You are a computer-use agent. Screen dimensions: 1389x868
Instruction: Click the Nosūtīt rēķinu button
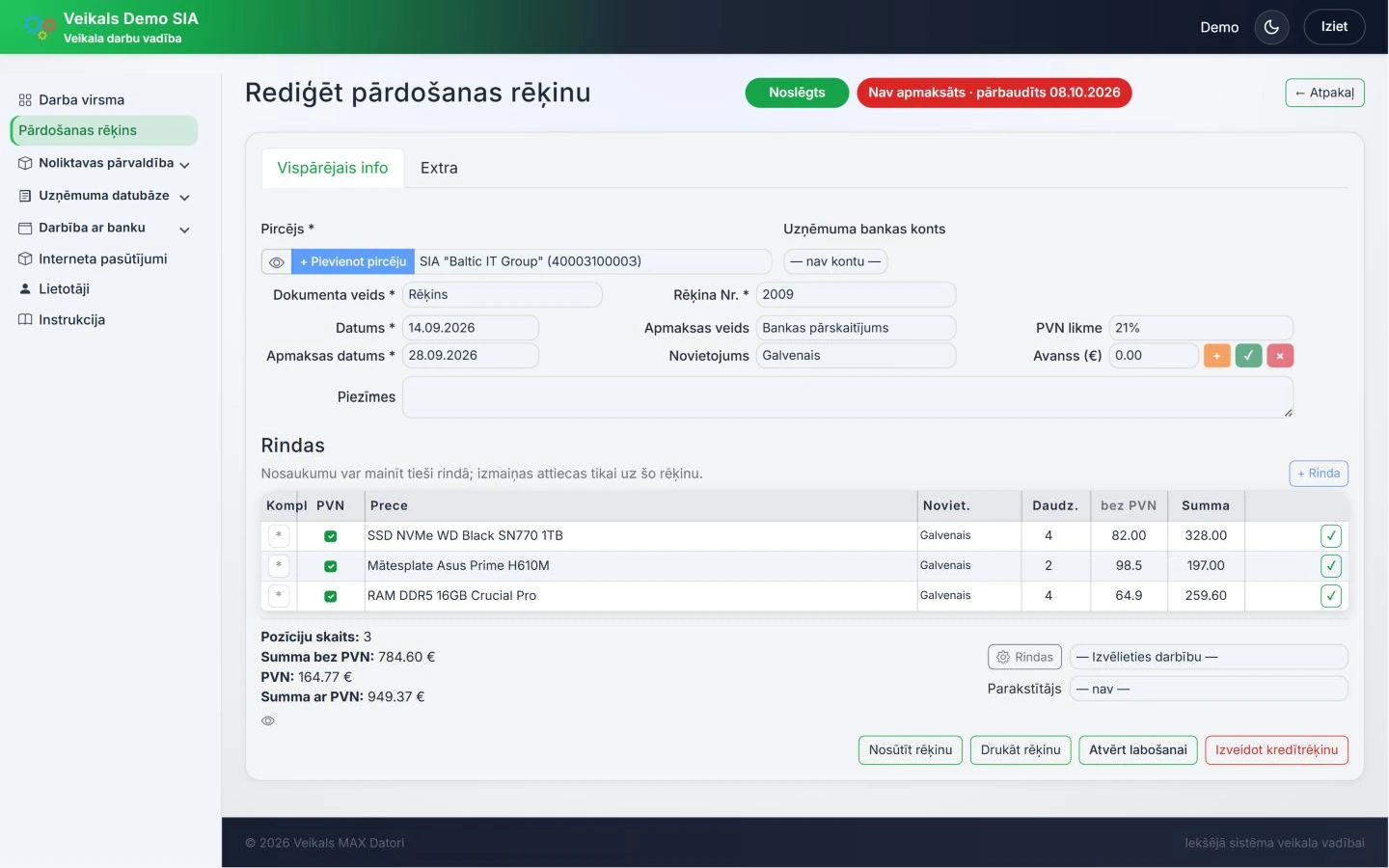pyautogui.click(x=911, y=750)
